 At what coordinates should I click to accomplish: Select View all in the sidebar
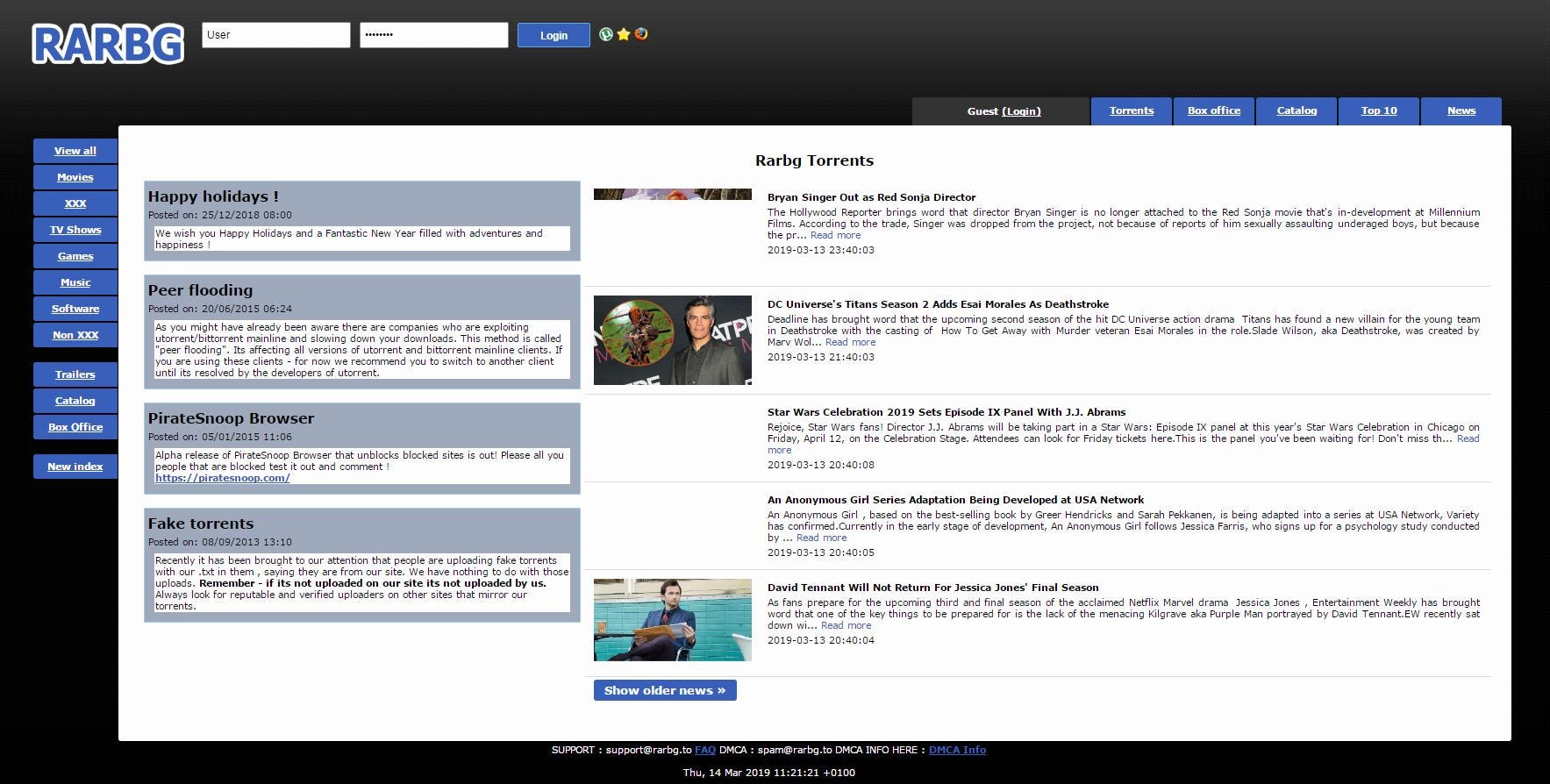point(75,151)
